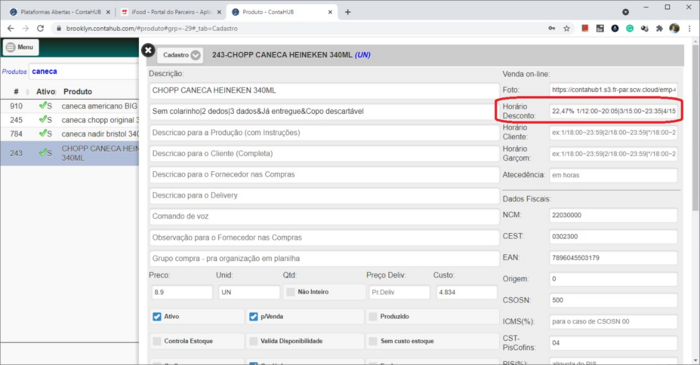This screenshot has height=365, width=700.
Task: Edit the CSOSN field 500
Action: [x=613, y=300]
